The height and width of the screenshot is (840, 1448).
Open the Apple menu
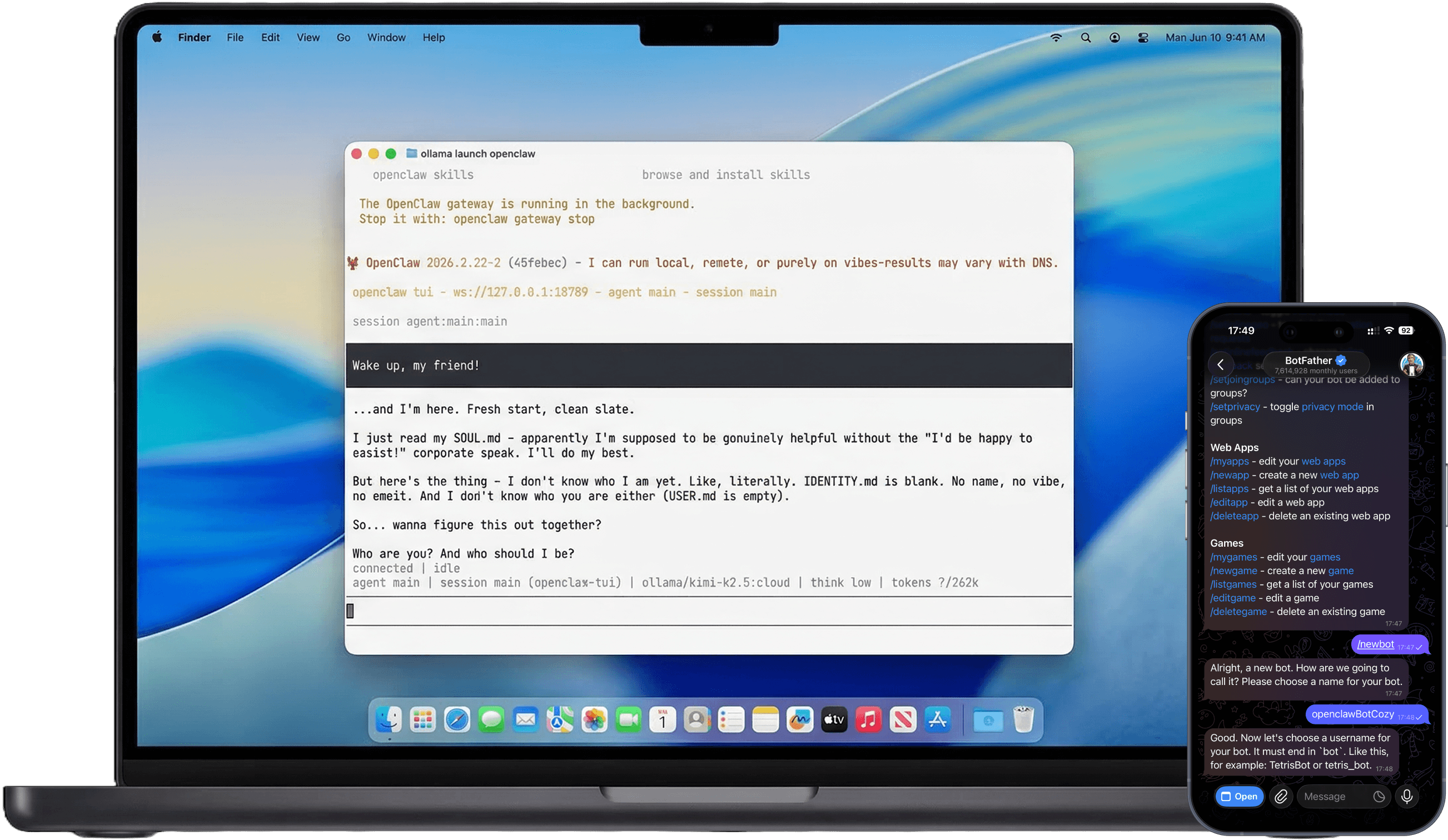(x=157, y=37)
